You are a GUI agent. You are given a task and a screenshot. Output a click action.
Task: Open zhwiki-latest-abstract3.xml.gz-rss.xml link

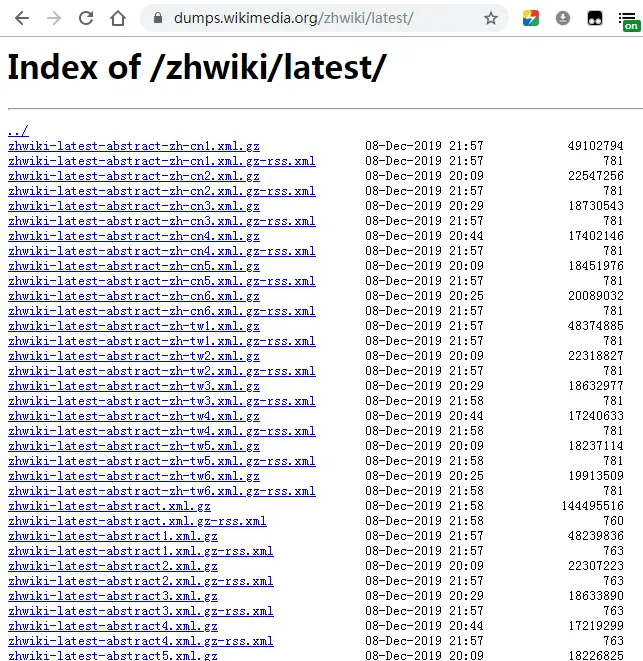[x=141, y=611]
